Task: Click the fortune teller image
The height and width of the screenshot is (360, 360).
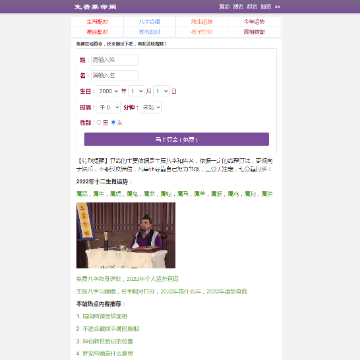Action: (x=126, y=235)
